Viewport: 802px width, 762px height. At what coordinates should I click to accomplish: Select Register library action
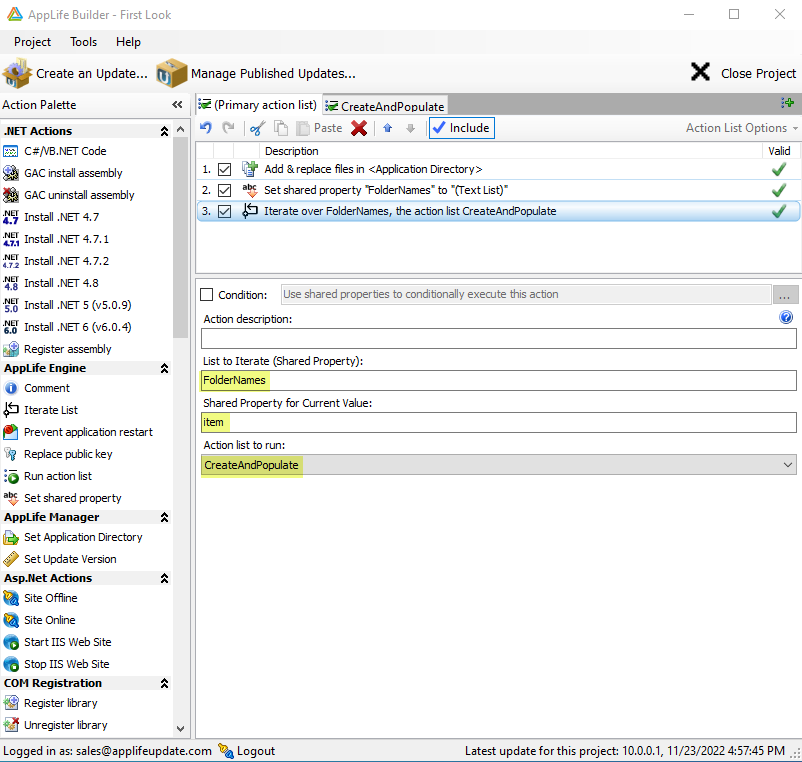tap(50, 703)
